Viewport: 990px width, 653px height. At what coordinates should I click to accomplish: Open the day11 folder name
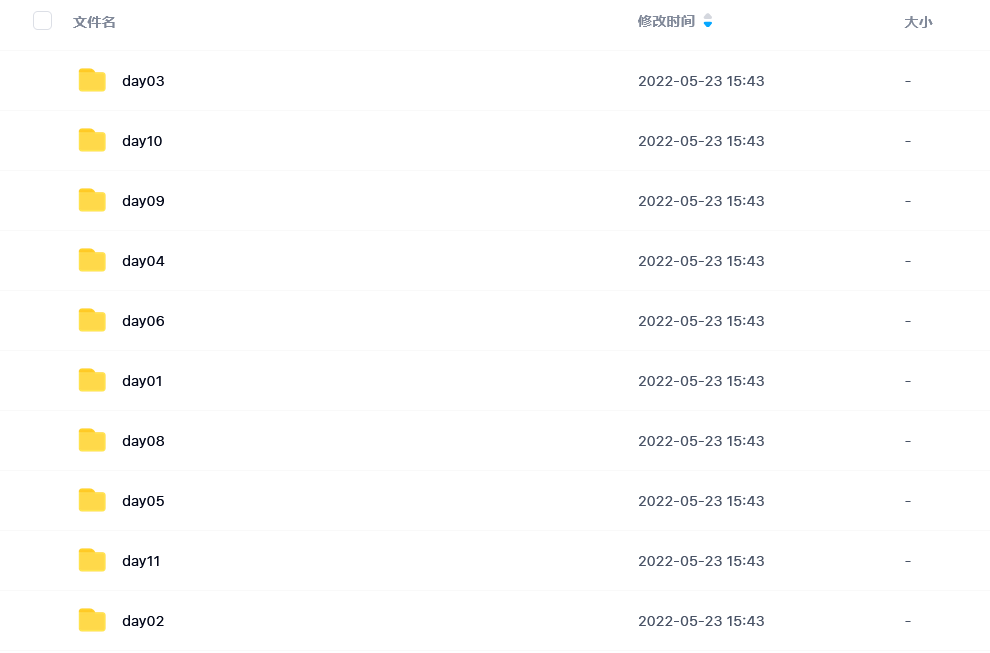141,561
